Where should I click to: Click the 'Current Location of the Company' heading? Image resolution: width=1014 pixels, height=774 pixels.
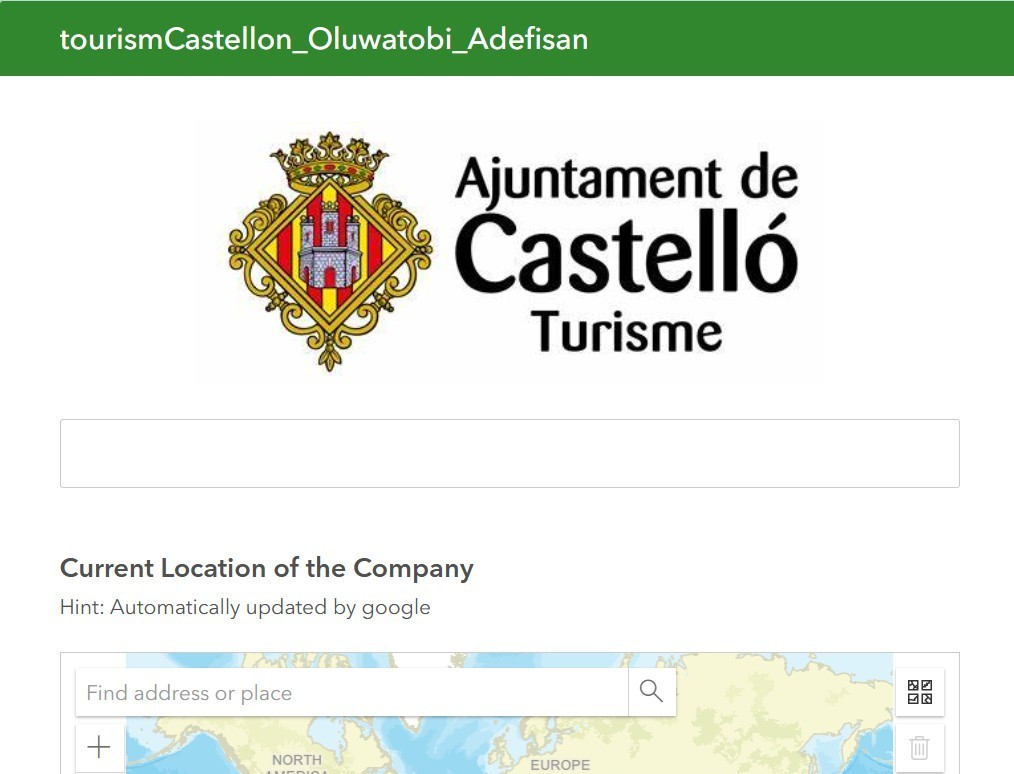(266, 568)
